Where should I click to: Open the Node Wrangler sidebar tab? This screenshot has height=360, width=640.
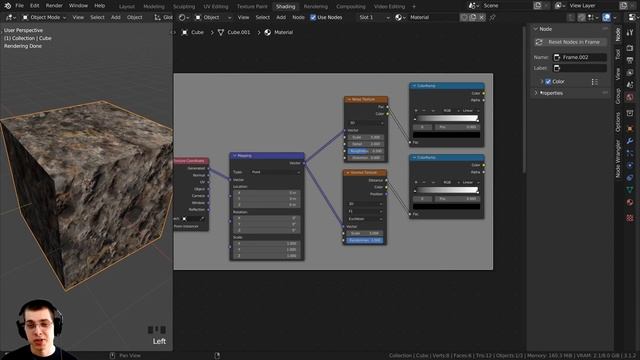click(618, 159)
